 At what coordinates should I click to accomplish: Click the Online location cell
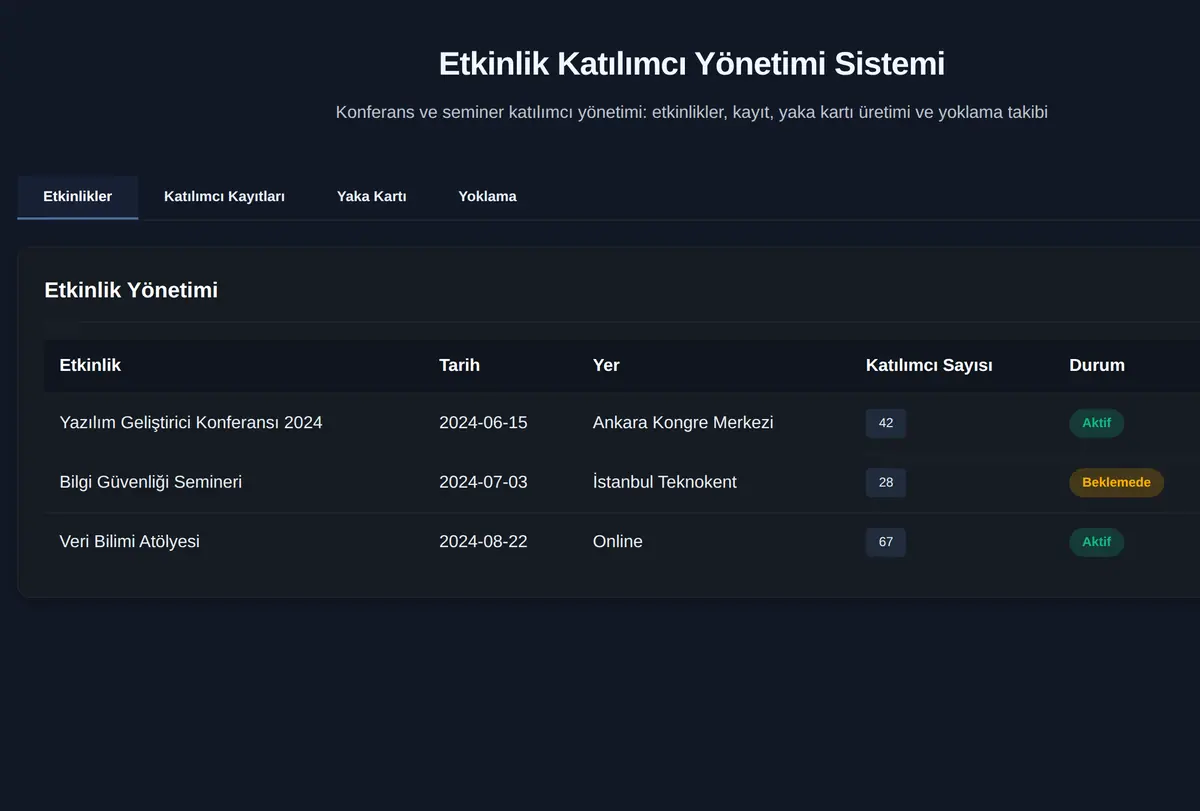618,542
